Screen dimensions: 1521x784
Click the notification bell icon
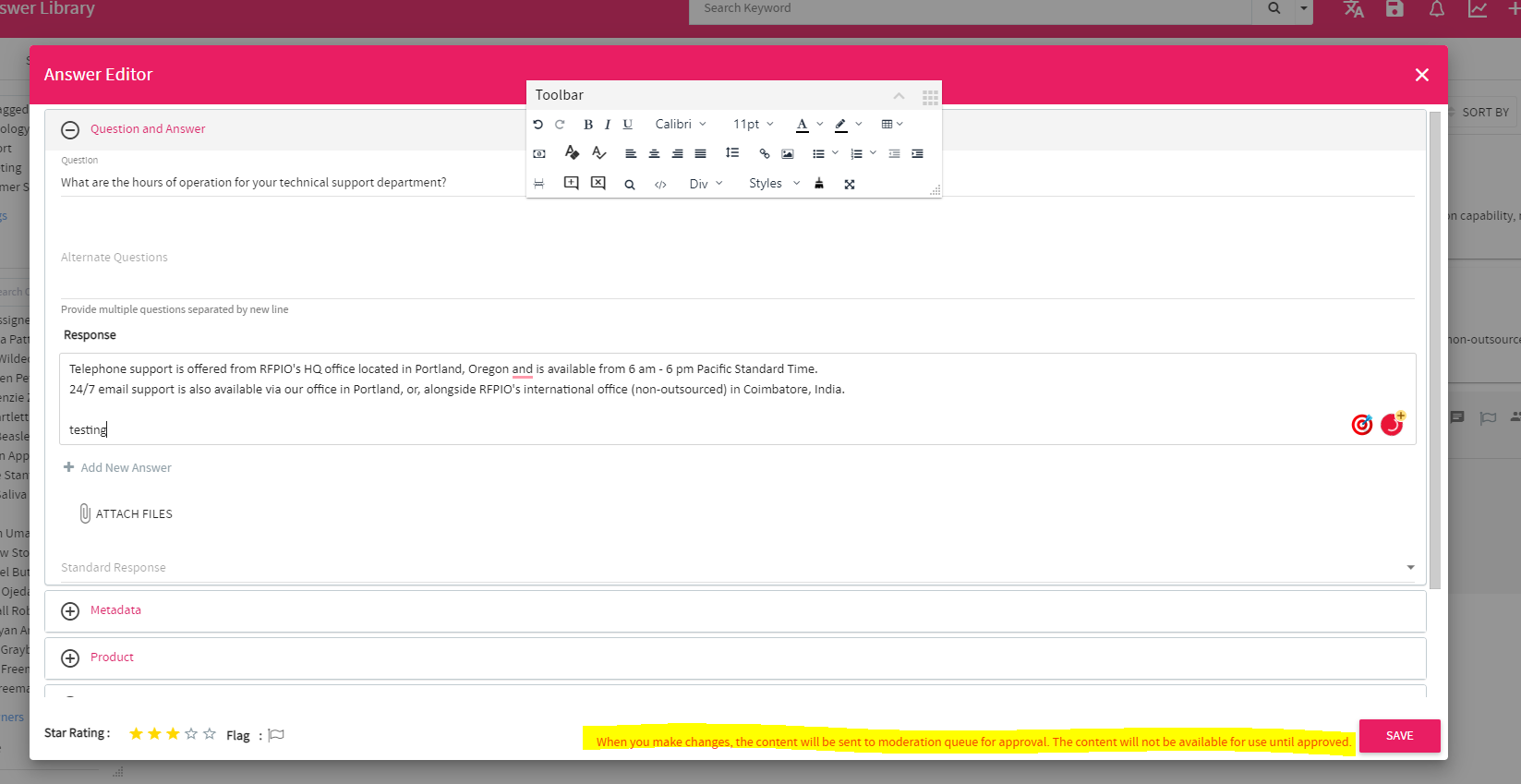click(1437, 9)
